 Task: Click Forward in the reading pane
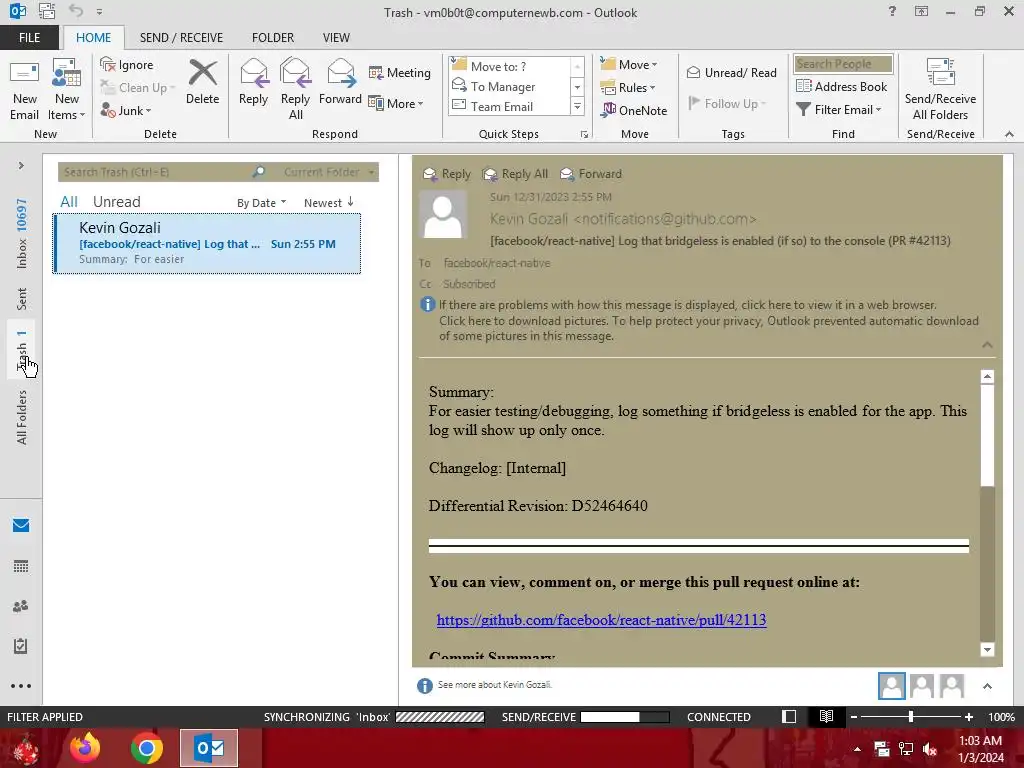click(591, 174)
